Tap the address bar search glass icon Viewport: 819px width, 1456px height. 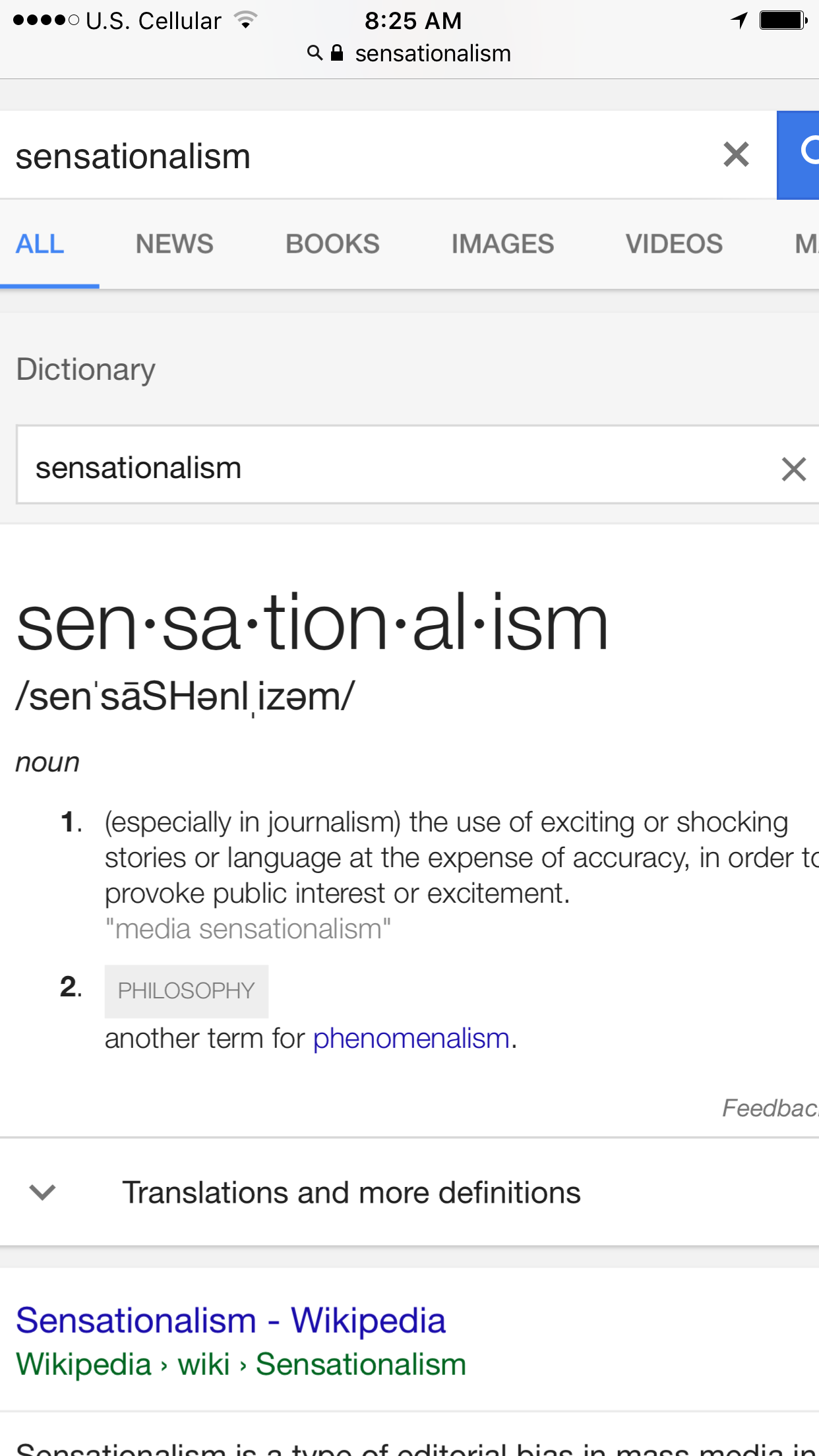point(315,53)
